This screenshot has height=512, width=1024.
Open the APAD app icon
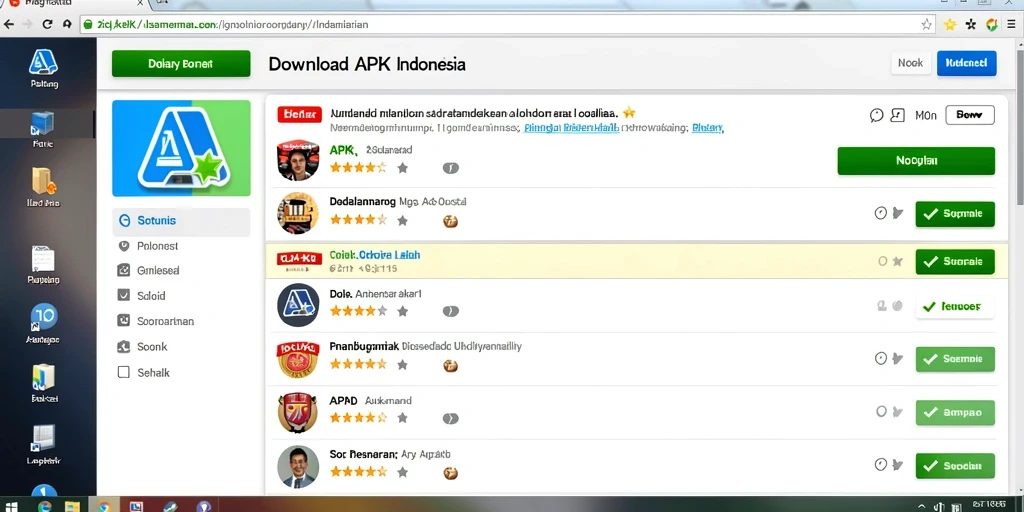click(298, 412)
